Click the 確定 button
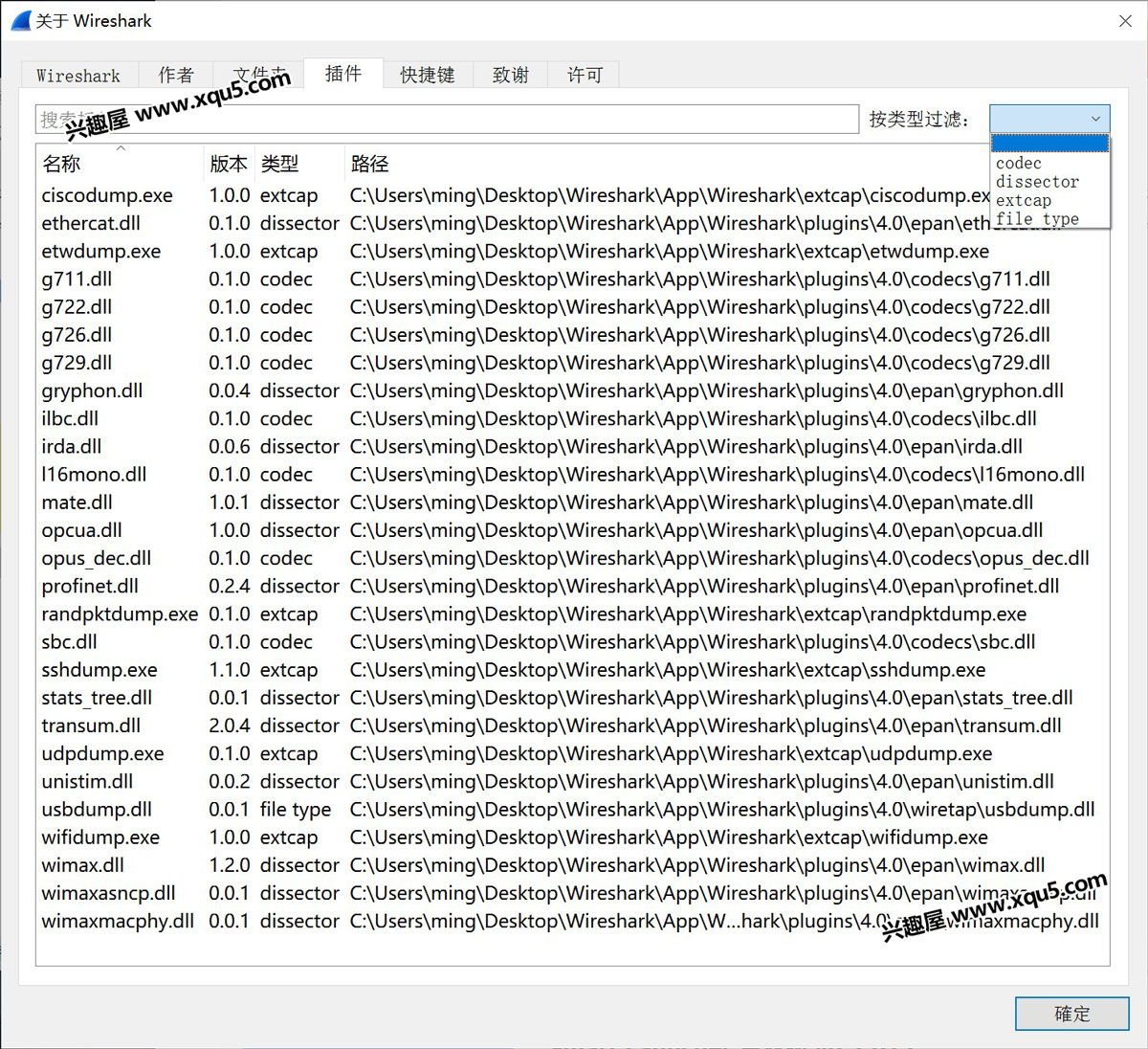Image resolution: width=1148 pixels, height=1049 pixels. coord(1071,1014)
